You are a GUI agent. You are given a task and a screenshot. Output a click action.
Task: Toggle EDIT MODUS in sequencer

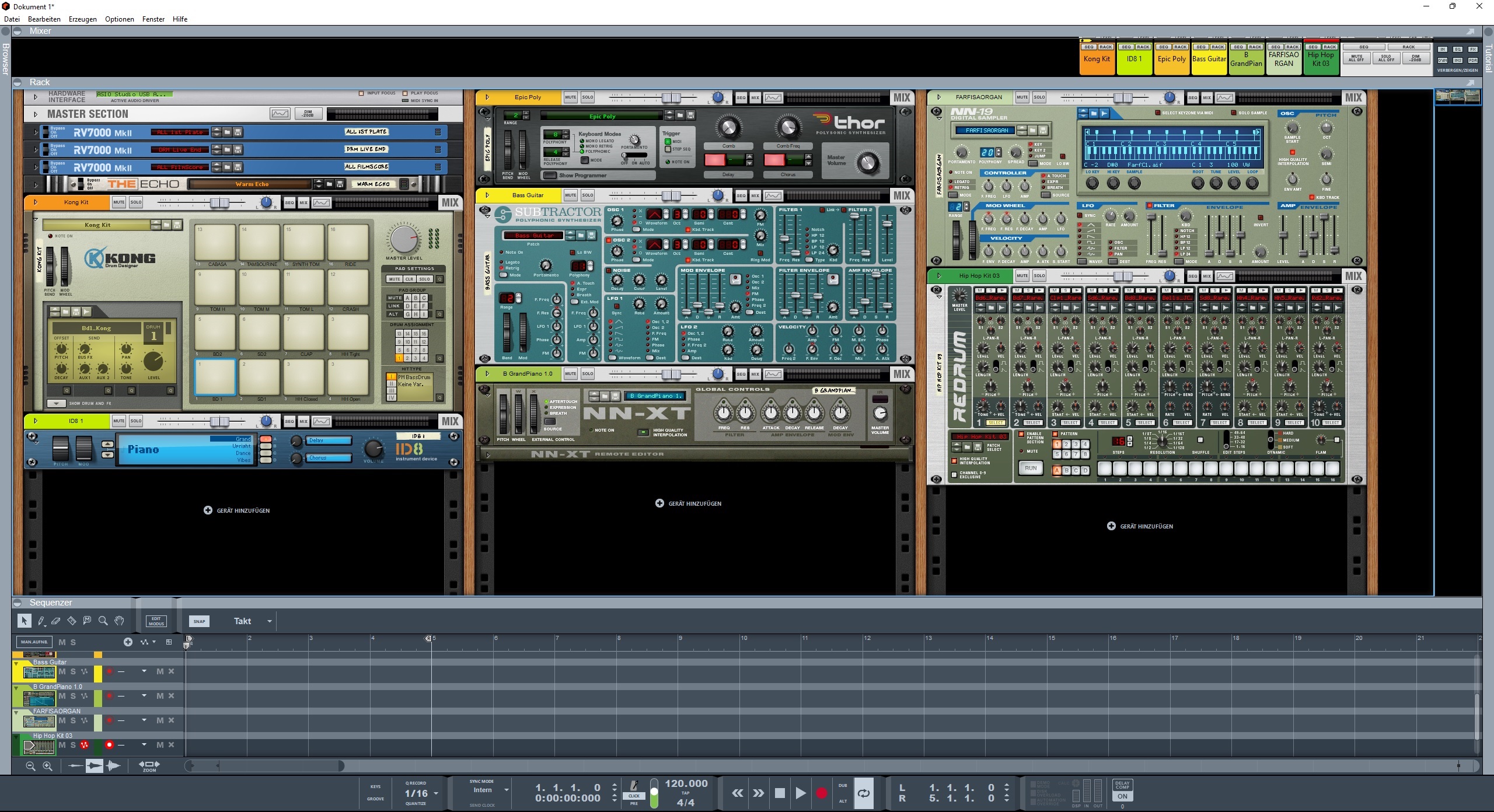coord(156,621)
